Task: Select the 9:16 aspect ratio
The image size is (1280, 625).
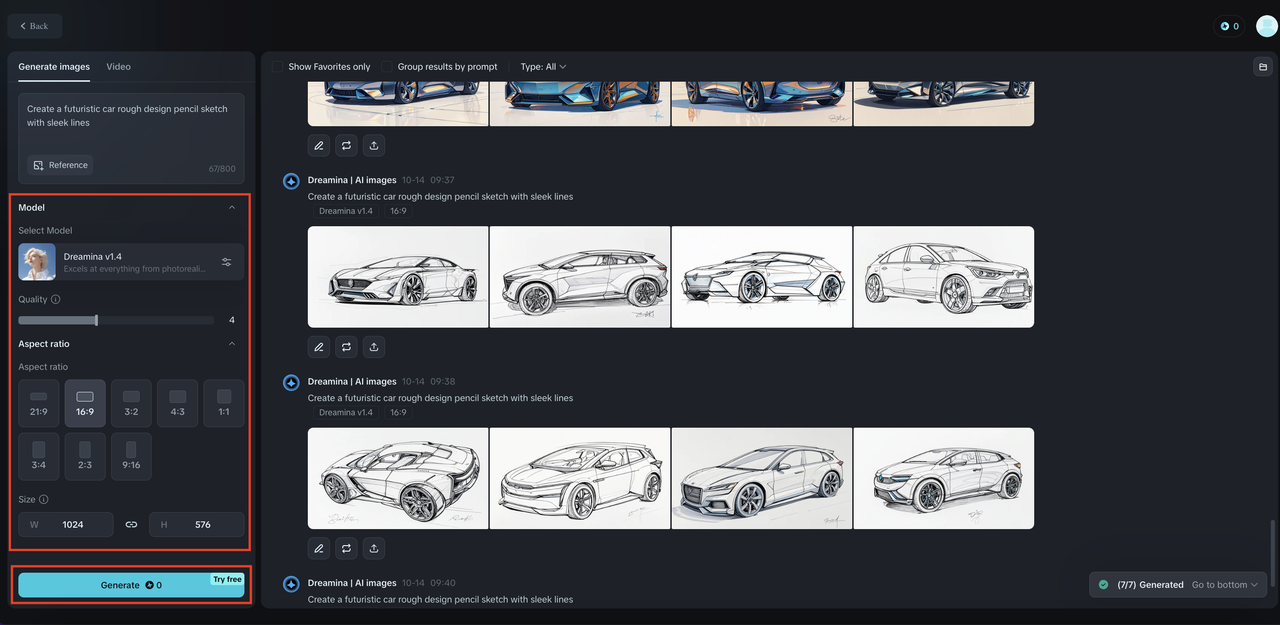Action: [x=131, y=456]
